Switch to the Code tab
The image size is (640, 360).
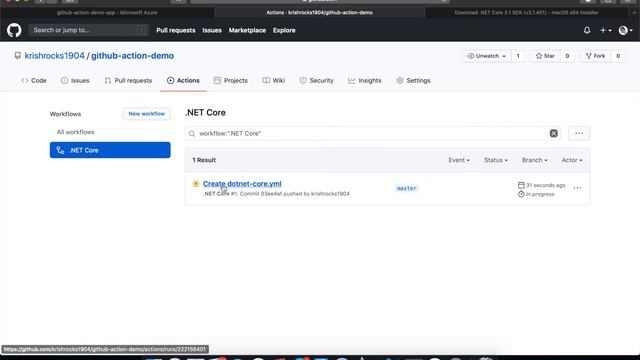(34, 81)
